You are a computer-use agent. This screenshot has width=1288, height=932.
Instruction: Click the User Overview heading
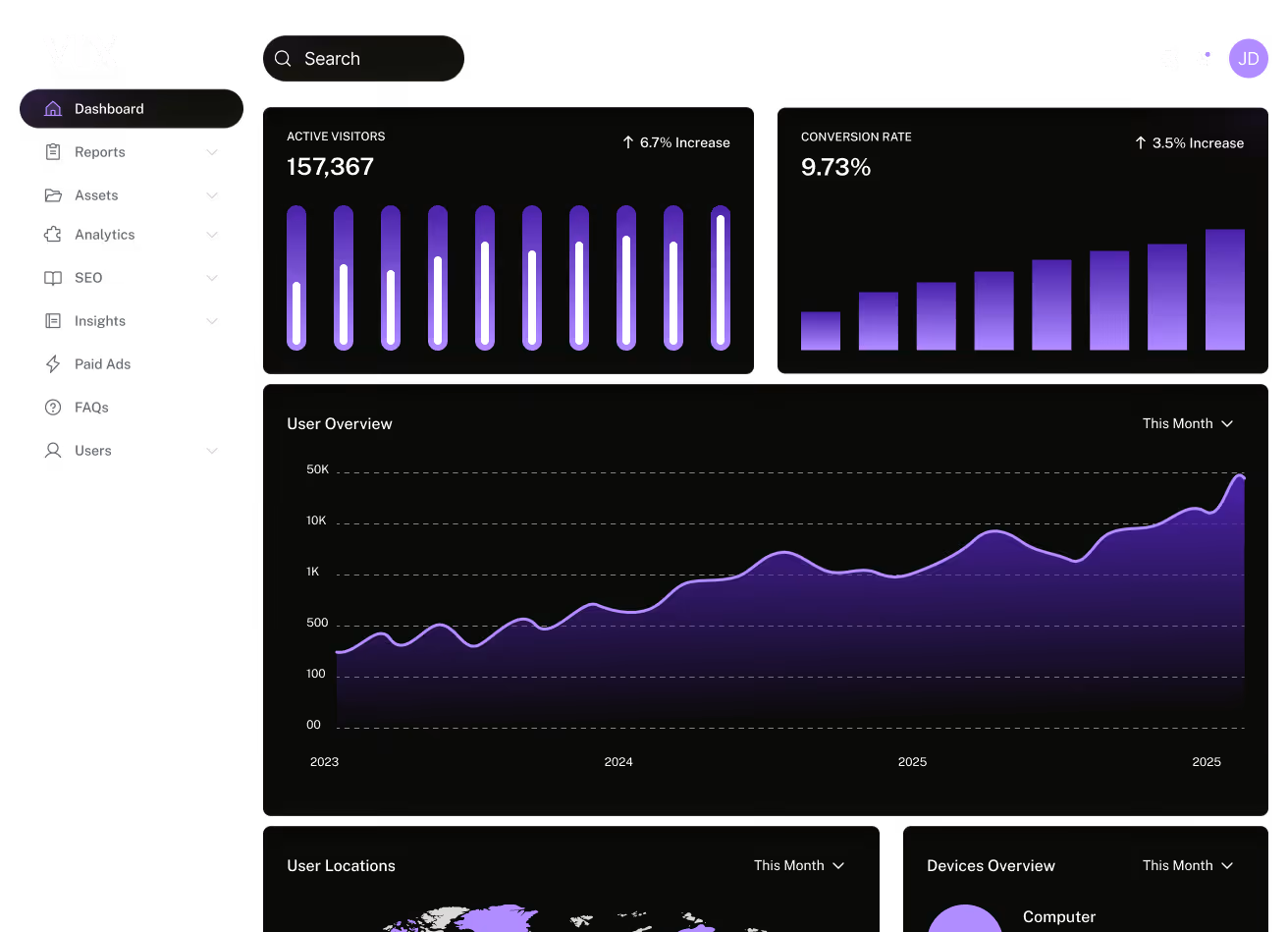coord(340,423)
